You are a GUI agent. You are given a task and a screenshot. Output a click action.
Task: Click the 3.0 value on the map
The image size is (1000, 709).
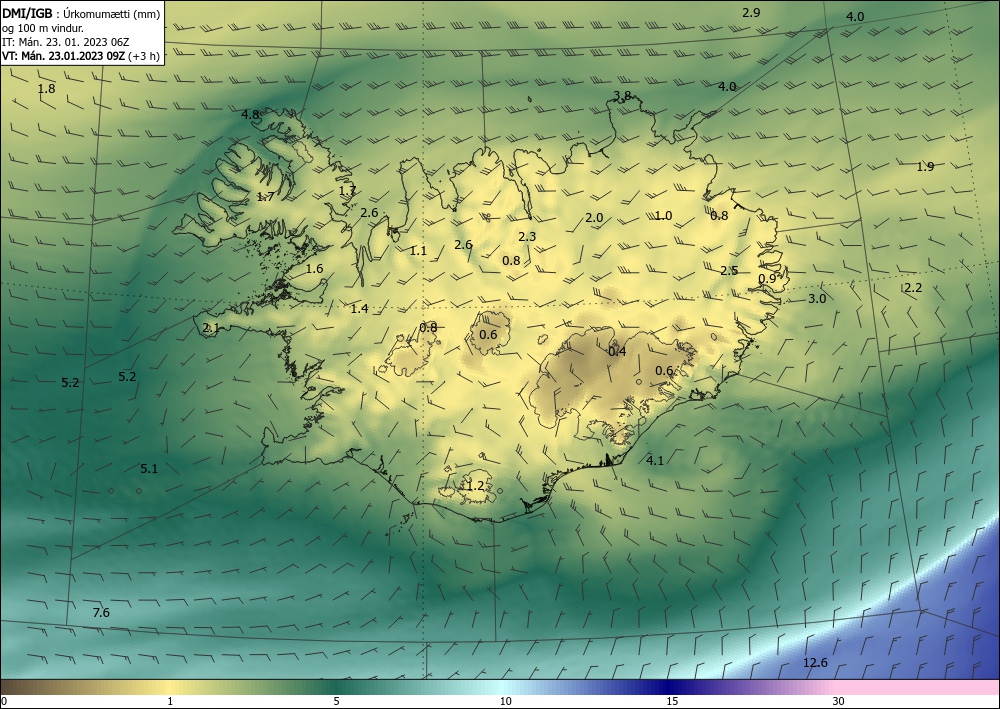point(817,298)
